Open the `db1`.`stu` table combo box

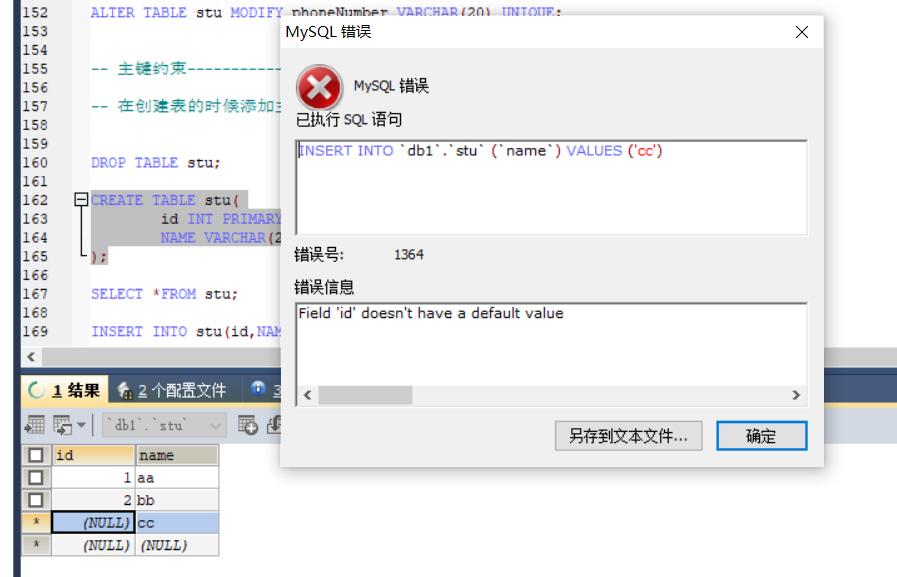coord(164,425)
